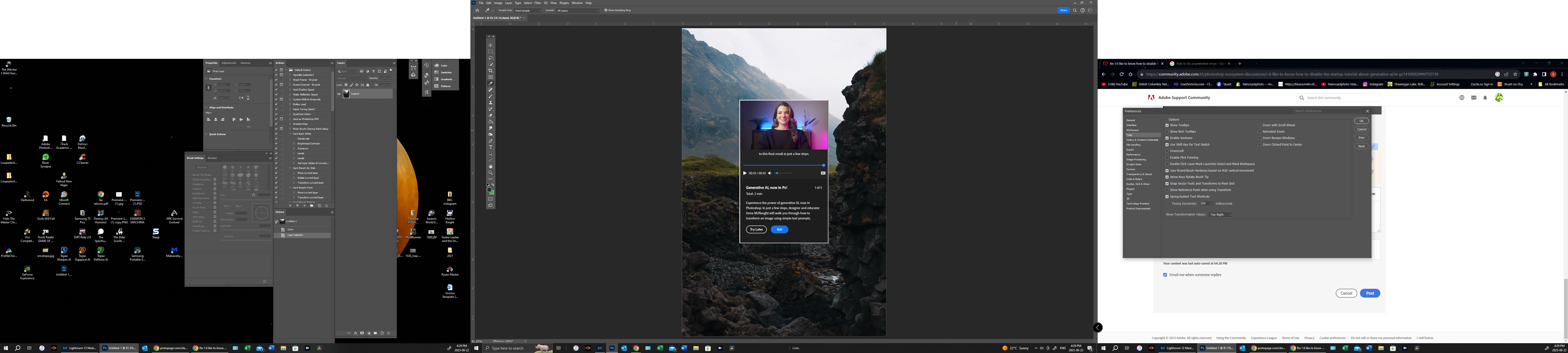1568x353 pixels.
Task: Open the Show Transformation Values dropdown
Action: [1220, 214]
